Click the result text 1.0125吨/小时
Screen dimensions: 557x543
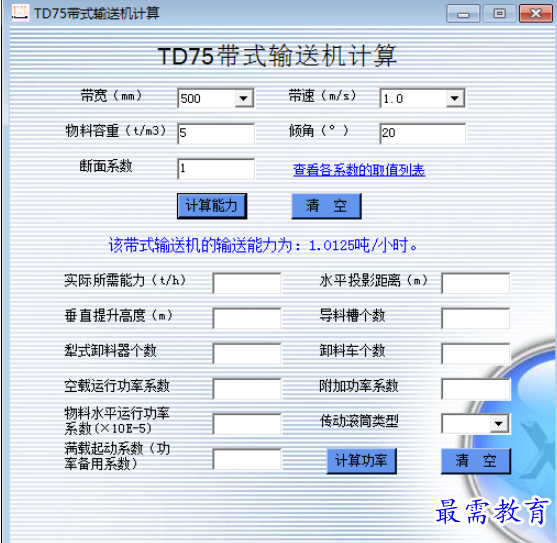point(363,245)
